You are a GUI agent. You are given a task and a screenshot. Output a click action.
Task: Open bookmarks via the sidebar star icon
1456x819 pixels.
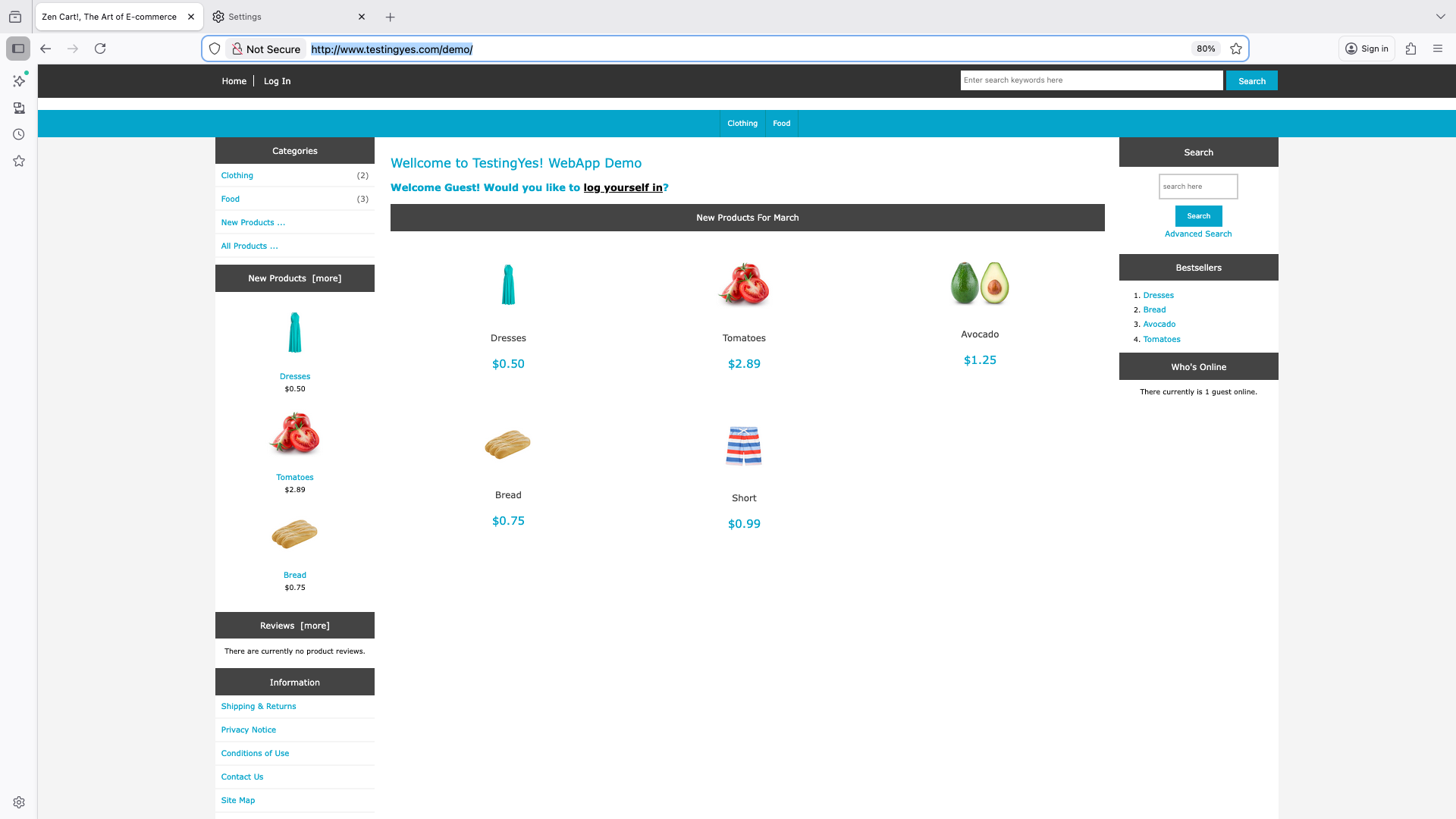[19, 161]
